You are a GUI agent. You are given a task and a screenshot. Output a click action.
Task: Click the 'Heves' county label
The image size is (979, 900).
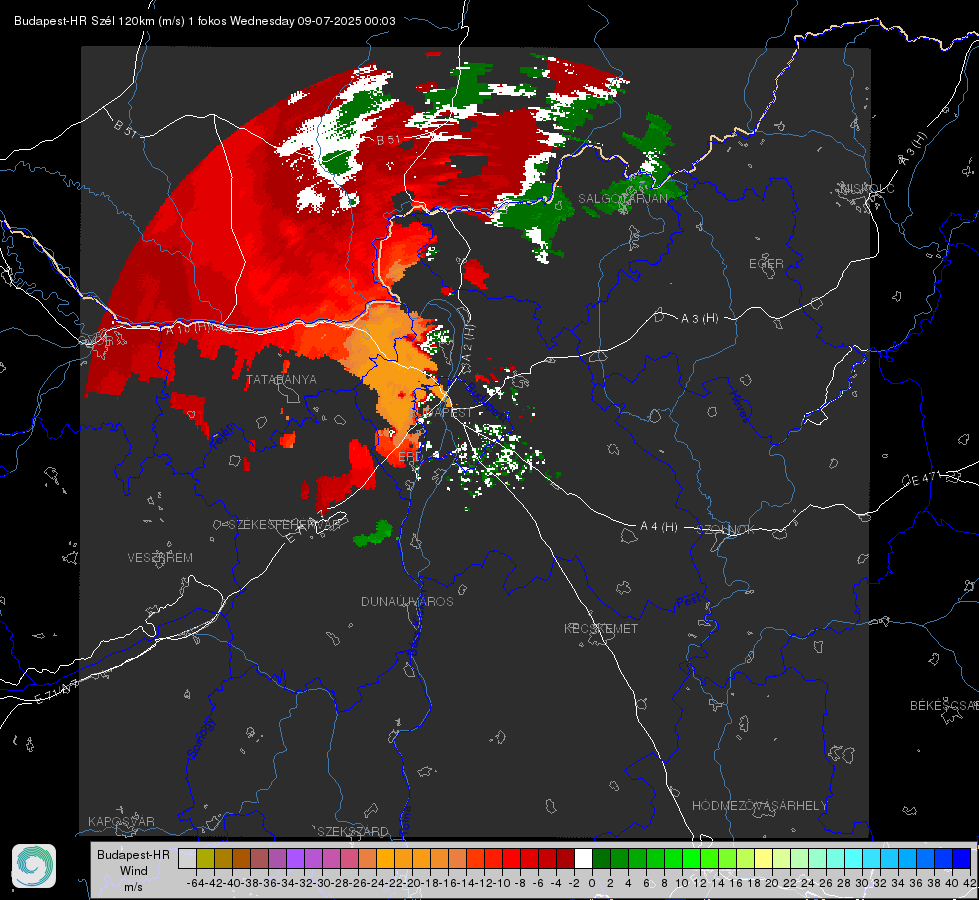tap(739, 407)
